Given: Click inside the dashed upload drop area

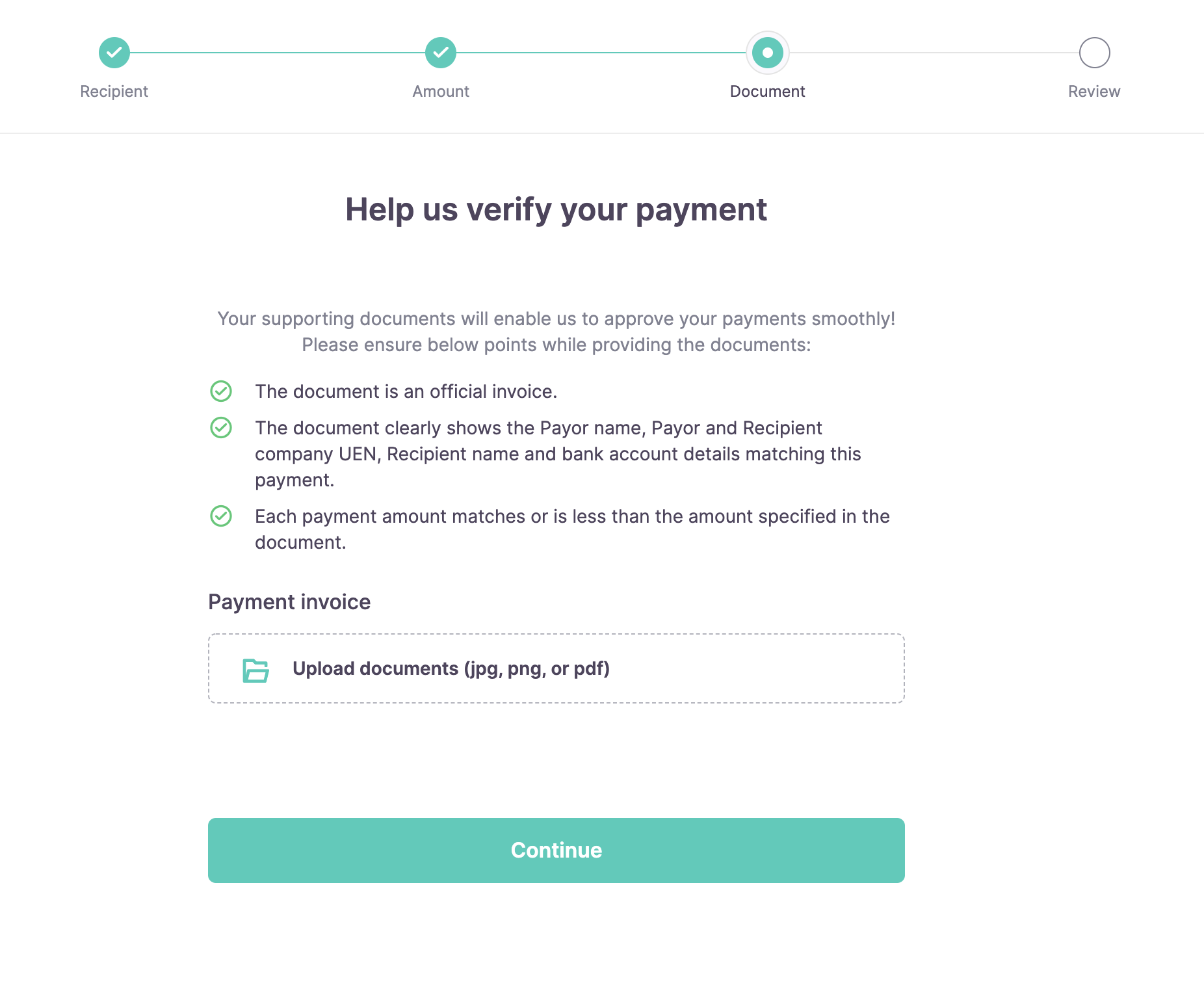Looking at the screenshot, I should 556,668.
